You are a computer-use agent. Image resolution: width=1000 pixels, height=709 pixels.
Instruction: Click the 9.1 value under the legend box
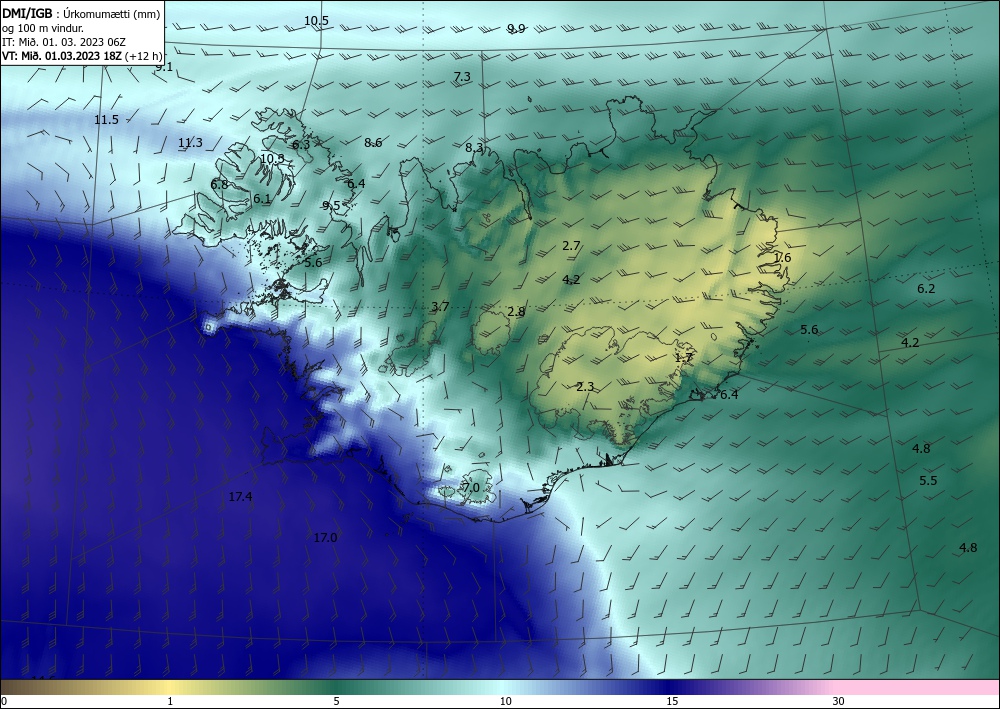(x=164, y=66)
